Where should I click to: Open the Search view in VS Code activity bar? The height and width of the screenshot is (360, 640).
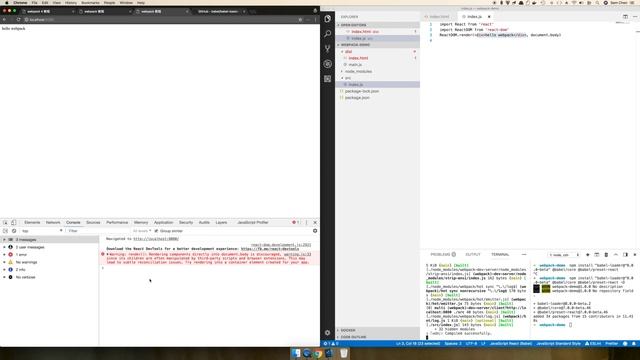327,34
